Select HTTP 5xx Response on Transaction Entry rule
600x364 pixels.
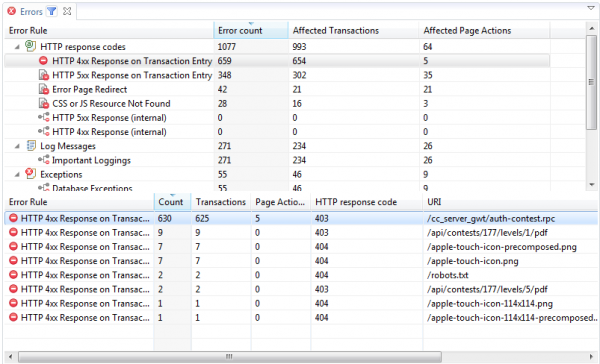(132, 75)
